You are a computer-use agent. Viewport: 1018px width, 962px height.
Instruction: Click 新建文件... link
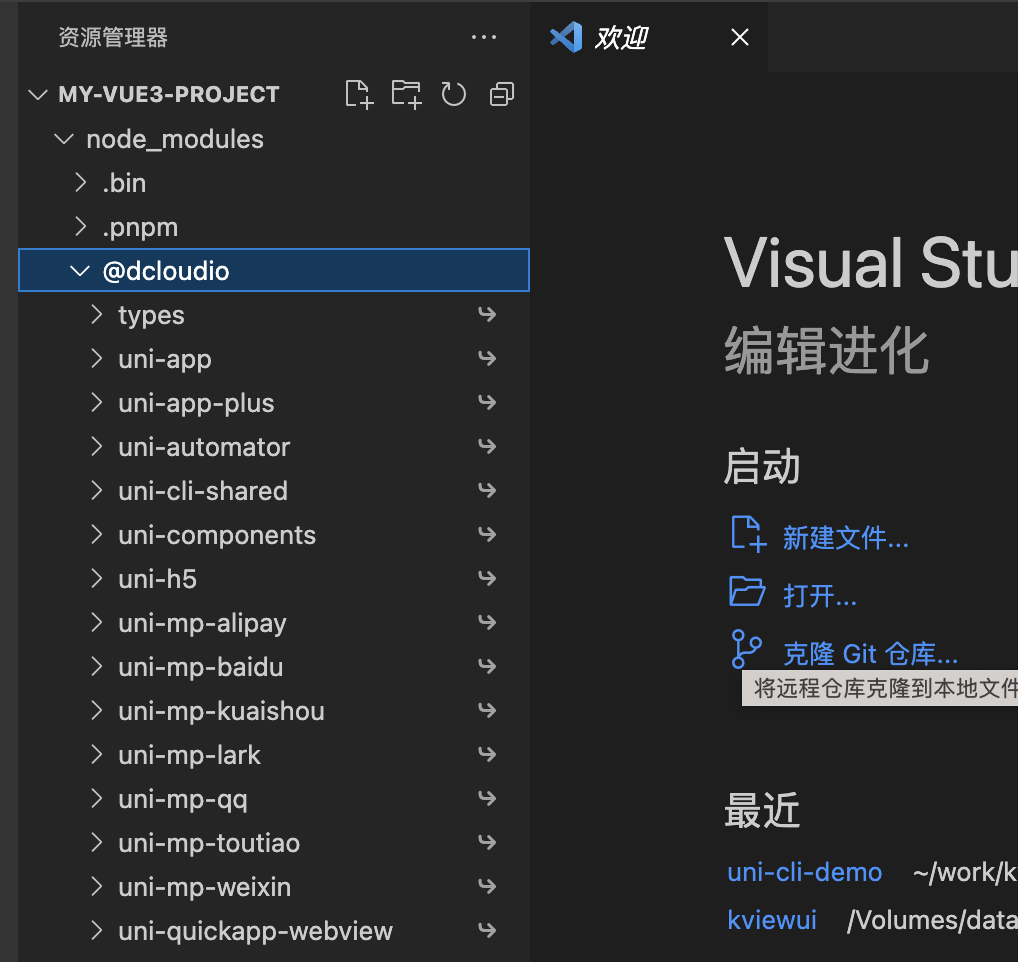pyautogui.click(x=845, y=538)
